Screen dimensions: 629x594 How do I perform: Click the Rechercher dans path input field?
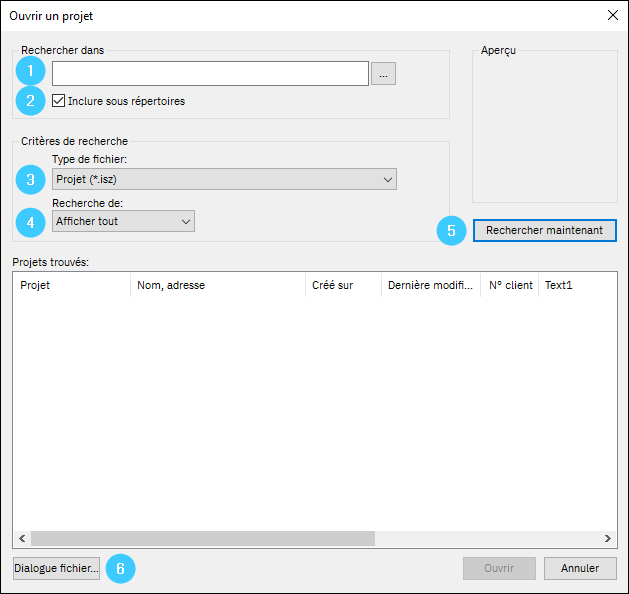[210, 73]
